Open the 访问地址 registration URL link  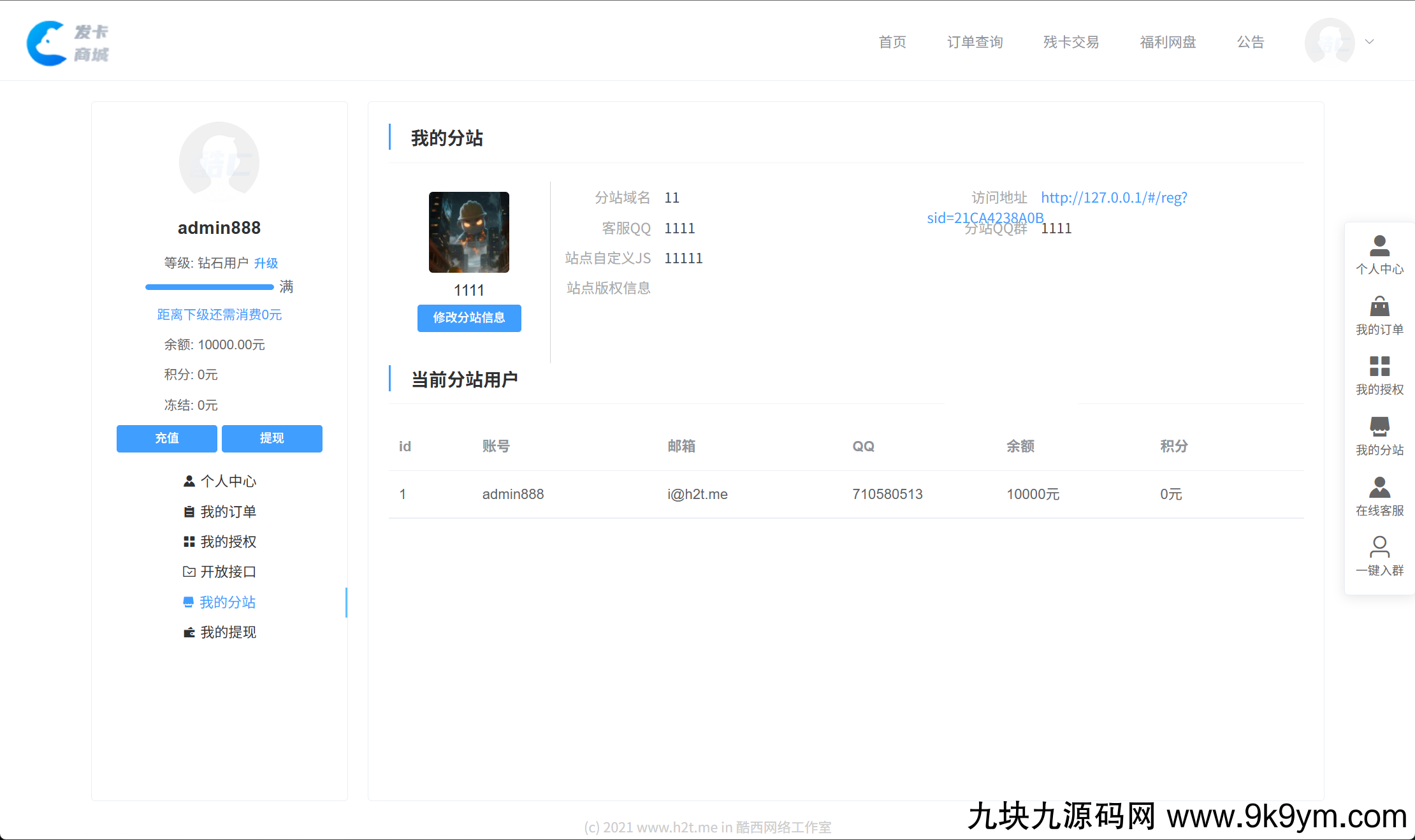pos(1114,198)
